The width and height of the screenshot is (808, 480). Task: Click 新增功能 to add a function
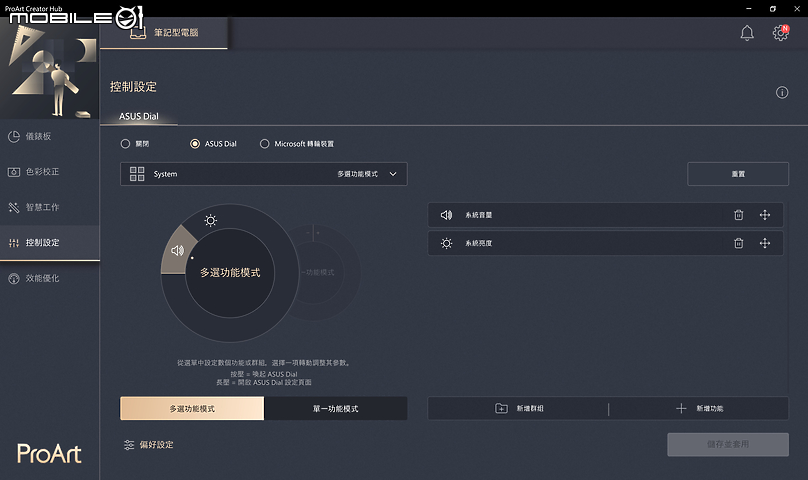(x=699, y=408)
